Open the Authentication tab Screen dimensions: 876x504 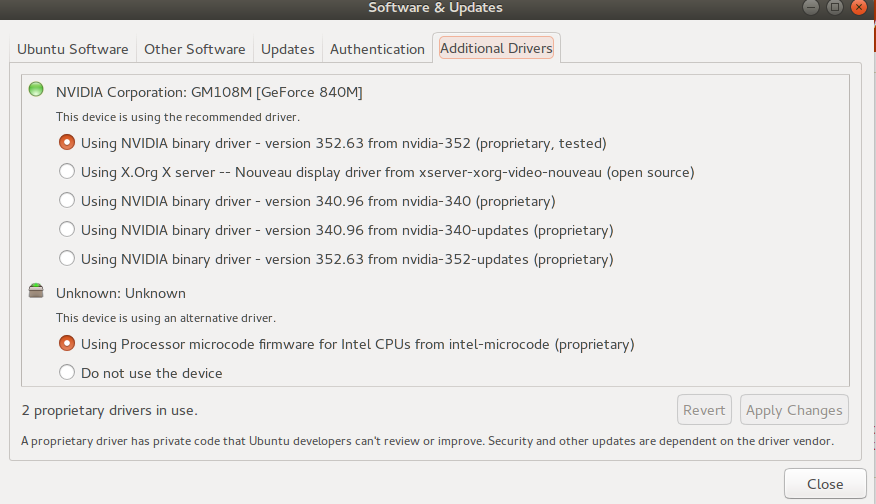(x=377, y=49)
